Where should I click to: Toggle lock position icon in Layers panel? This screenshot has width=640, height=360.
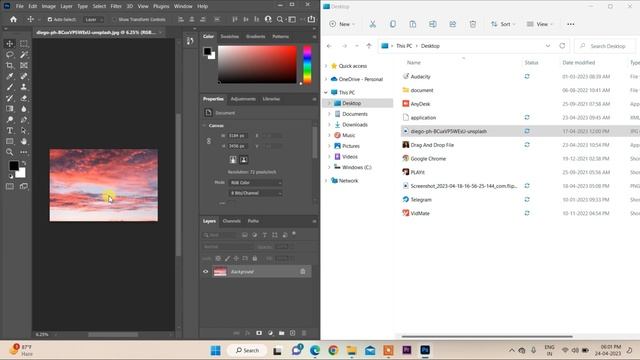pyautogui.click(x=236, y=258)
